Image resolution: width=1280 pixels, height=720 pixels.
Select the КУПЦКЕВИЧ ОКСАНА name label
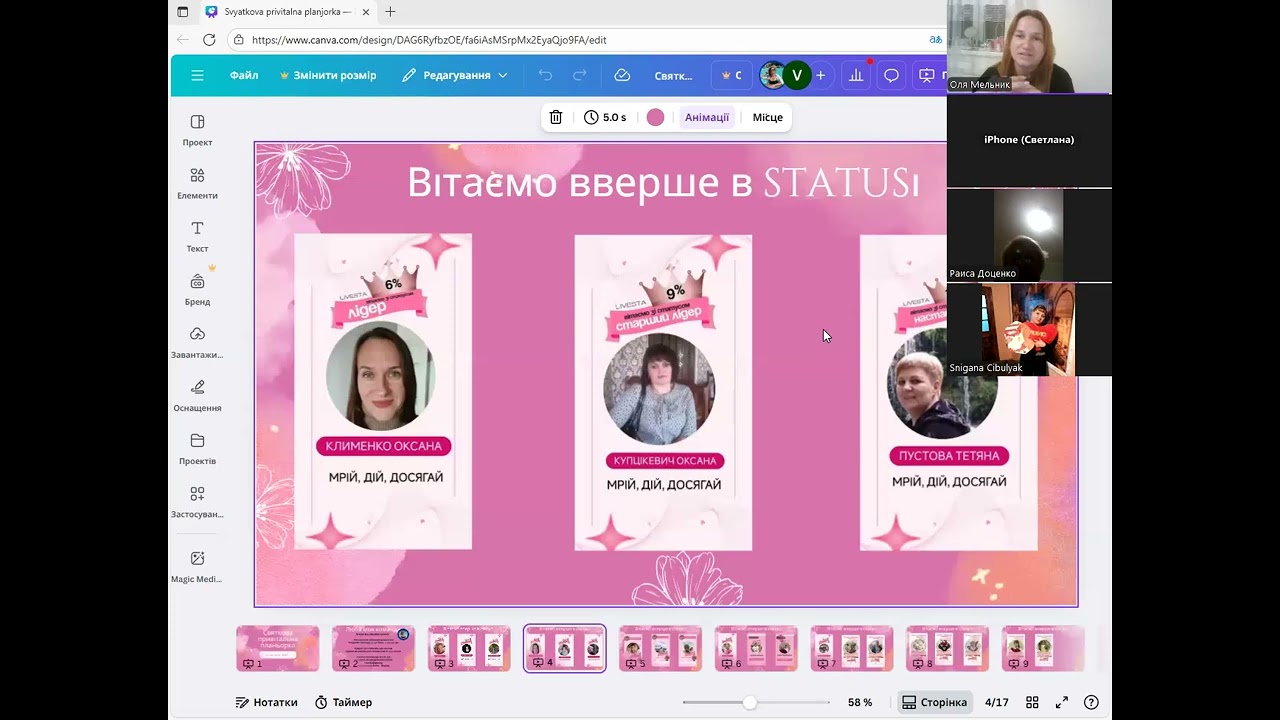pos(664,460)
